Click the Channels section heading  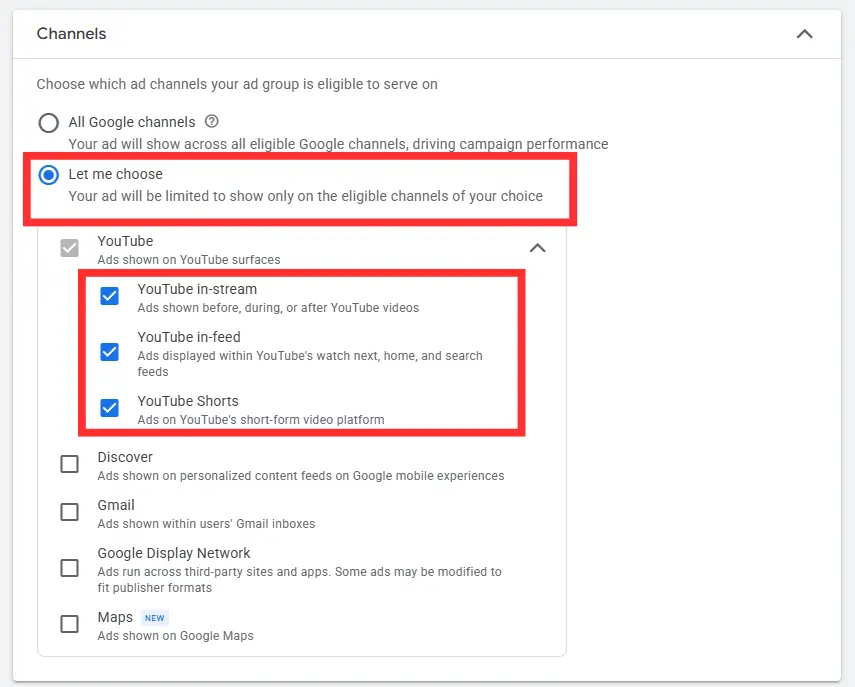click(x=71, y=34)
